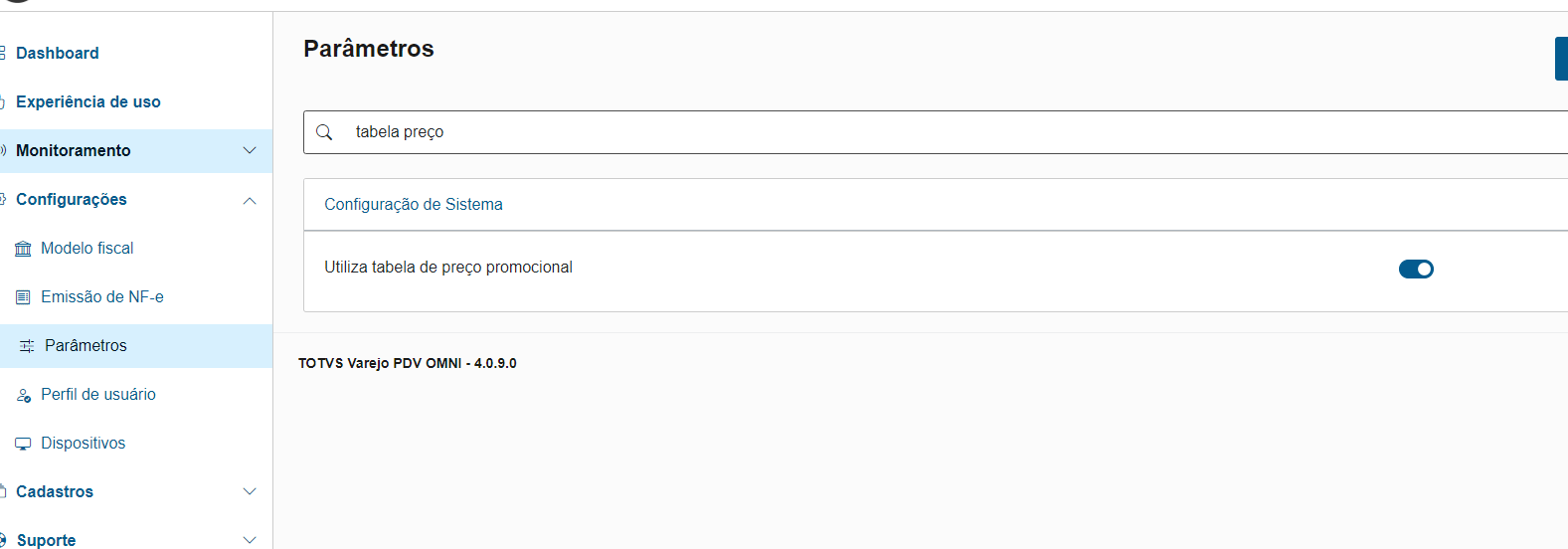Open Emissão de NF-e settings

(x=102, y=297)
